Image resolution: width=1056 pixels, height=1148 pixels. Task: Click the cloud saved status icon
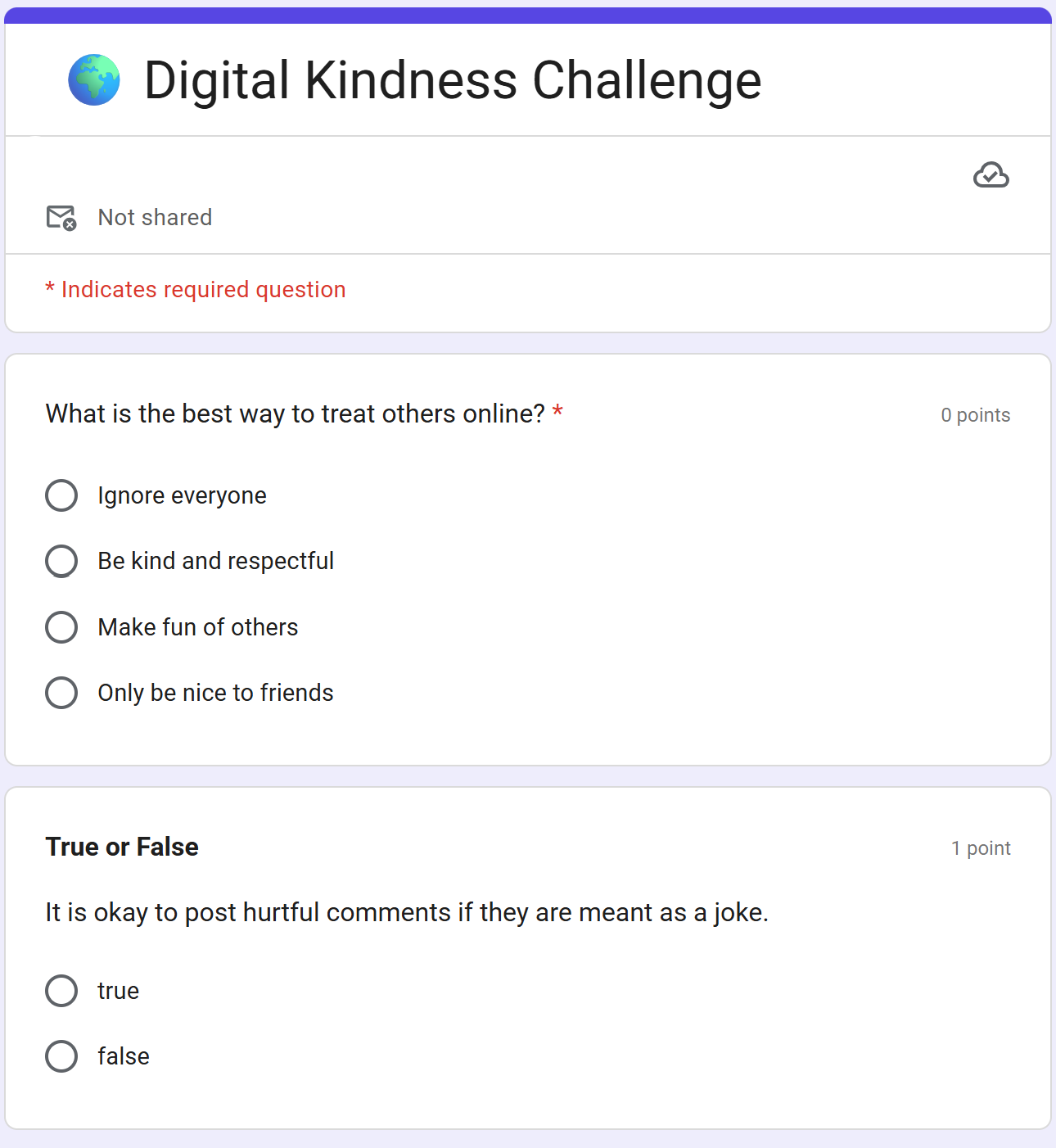pyautogui.click(x=991, y=175)
